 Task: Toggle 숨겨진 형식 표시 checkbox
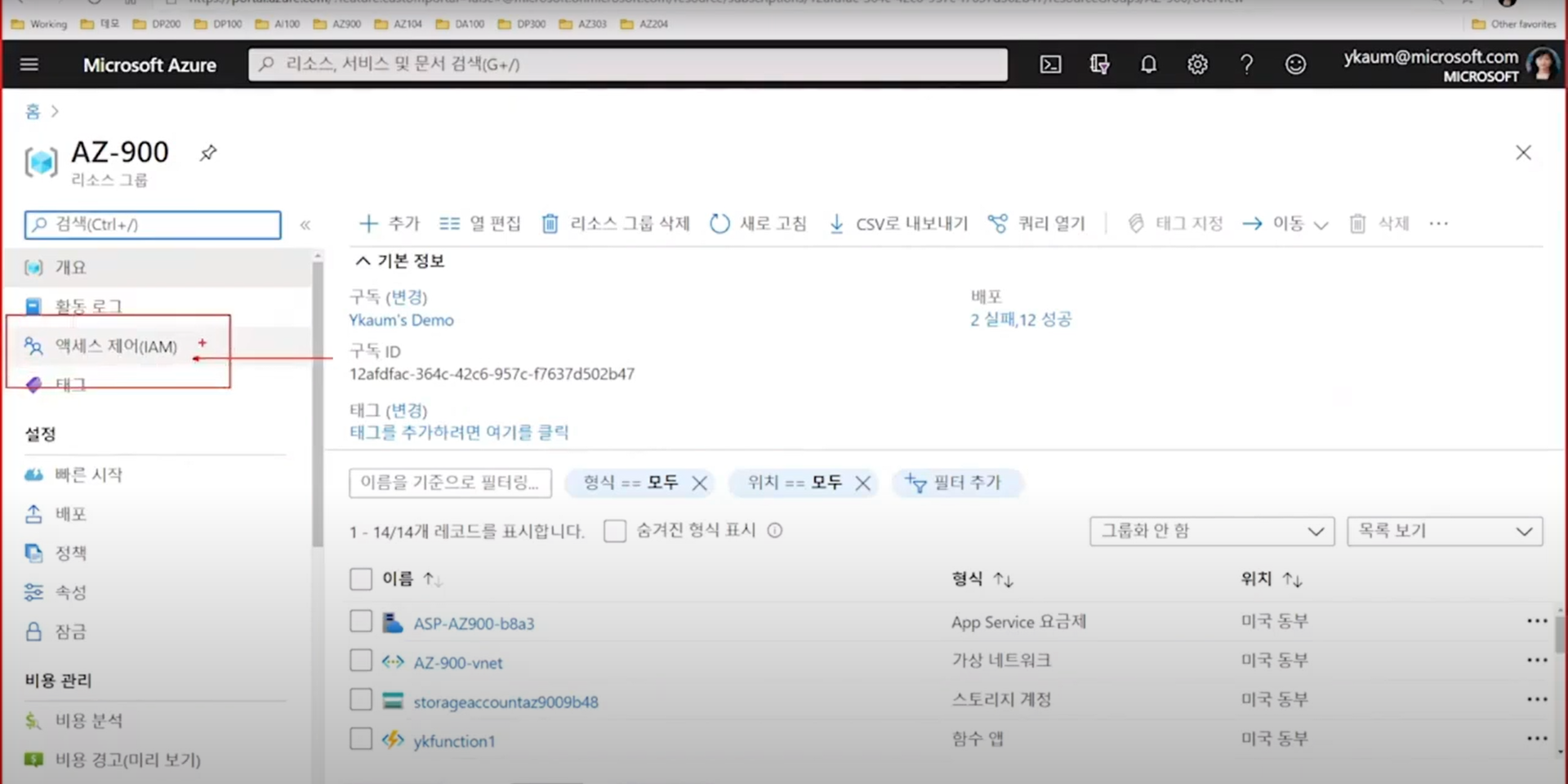tap(615, 531)
